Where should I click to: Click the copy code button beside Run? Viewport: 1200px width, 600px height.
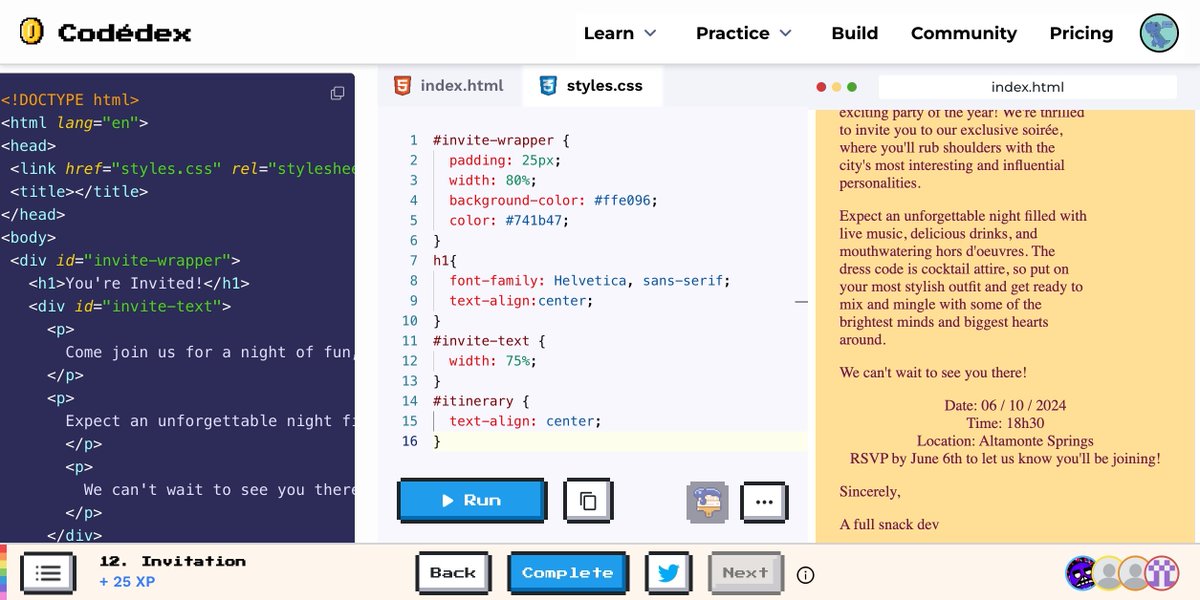[x=588, y=501]
